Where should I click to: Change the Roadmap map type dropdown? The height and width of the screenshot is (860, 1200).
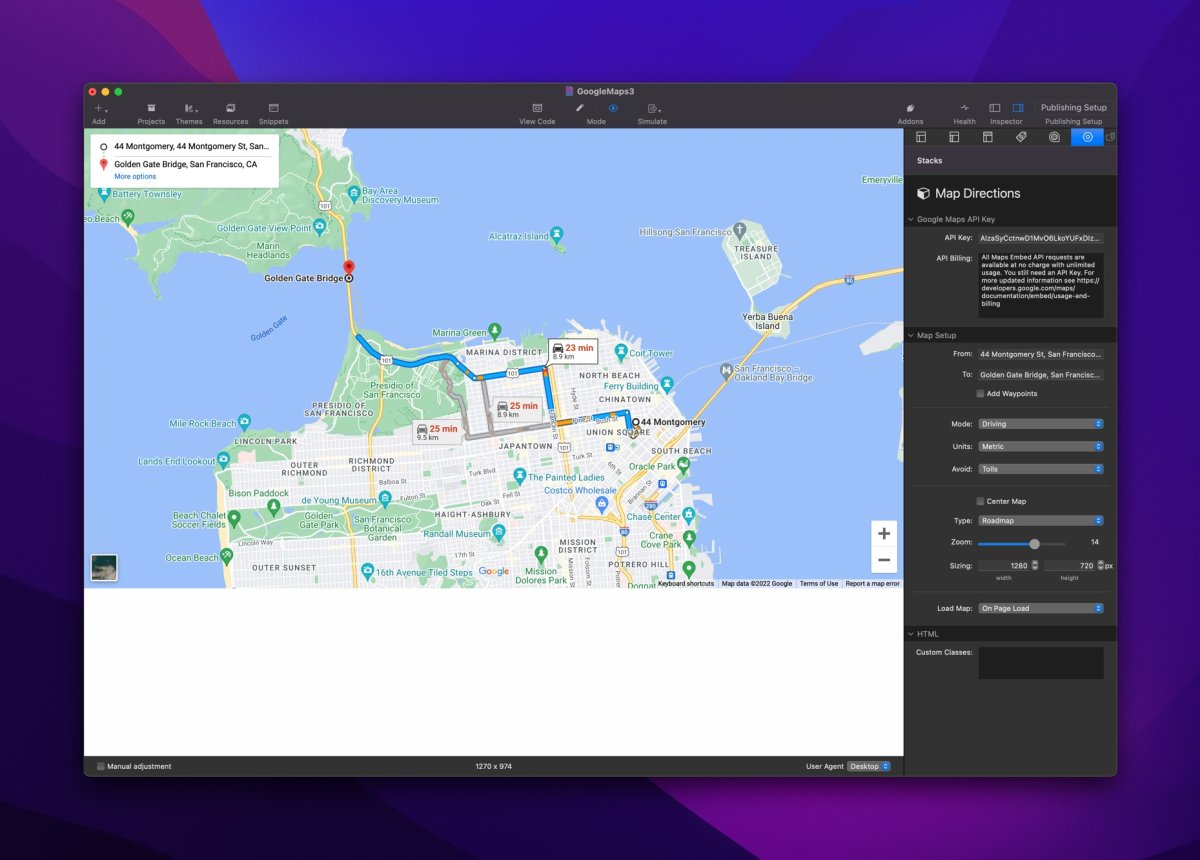1041,520
